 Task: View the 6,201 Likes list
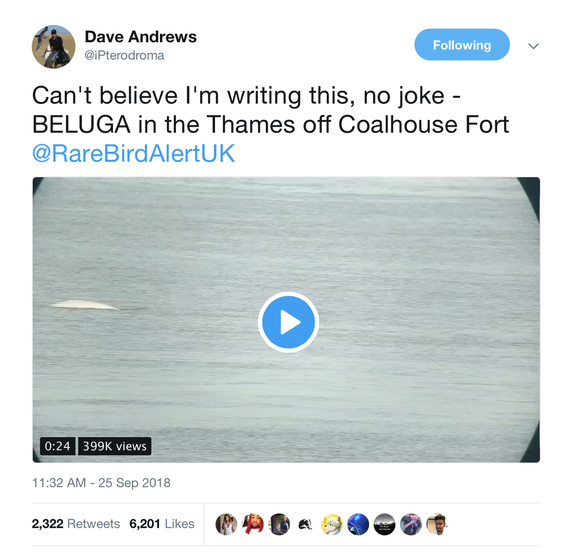pos(162,524)
